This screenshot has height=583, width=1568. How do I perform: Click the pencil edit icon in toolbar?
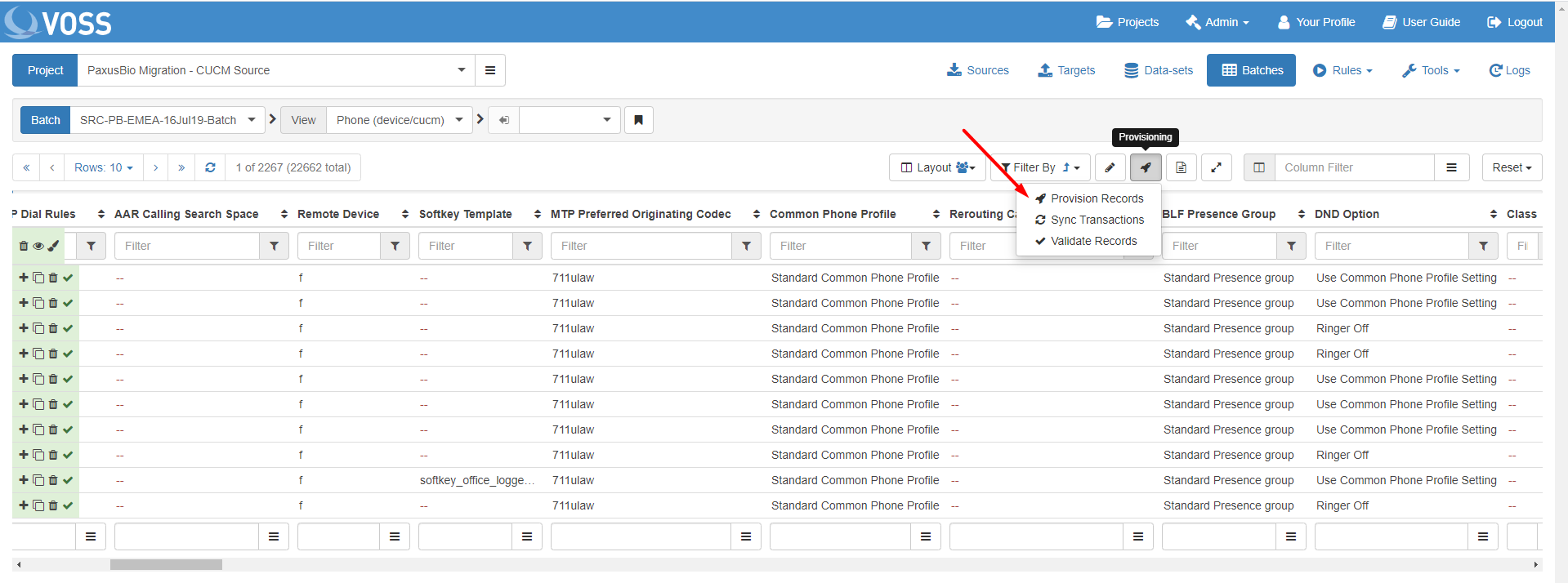1110,167
